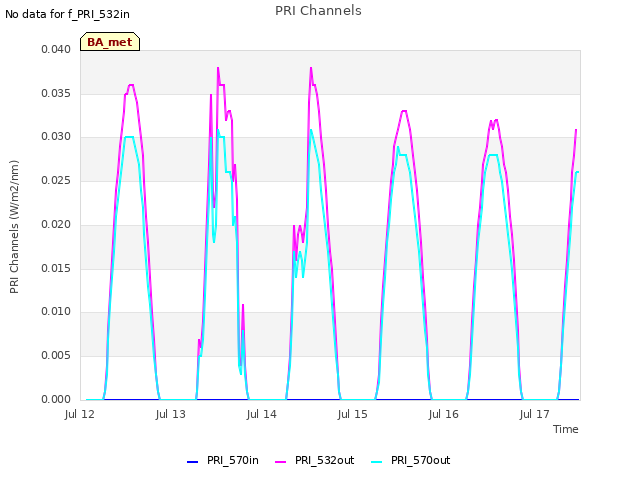Click the BA_met label tag

(x=110, y=42)
